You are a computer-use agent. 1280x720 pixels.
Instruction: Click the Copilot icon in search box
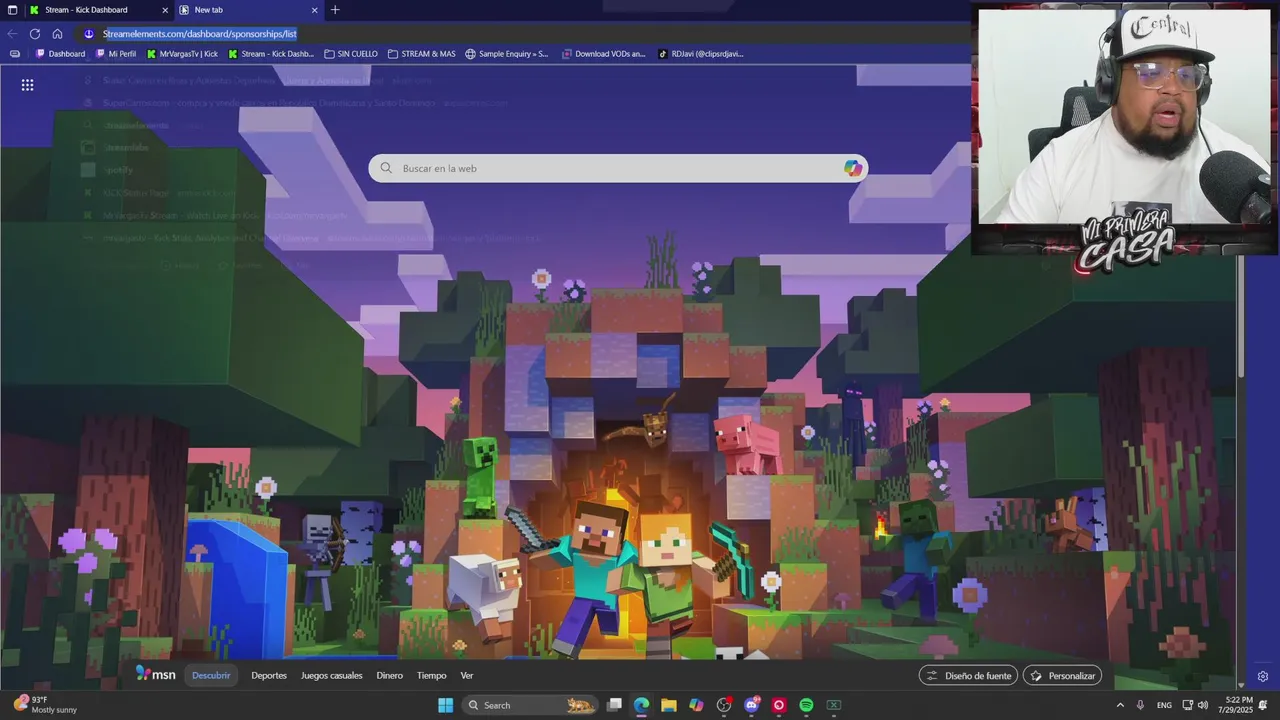[x=852, y=168]
